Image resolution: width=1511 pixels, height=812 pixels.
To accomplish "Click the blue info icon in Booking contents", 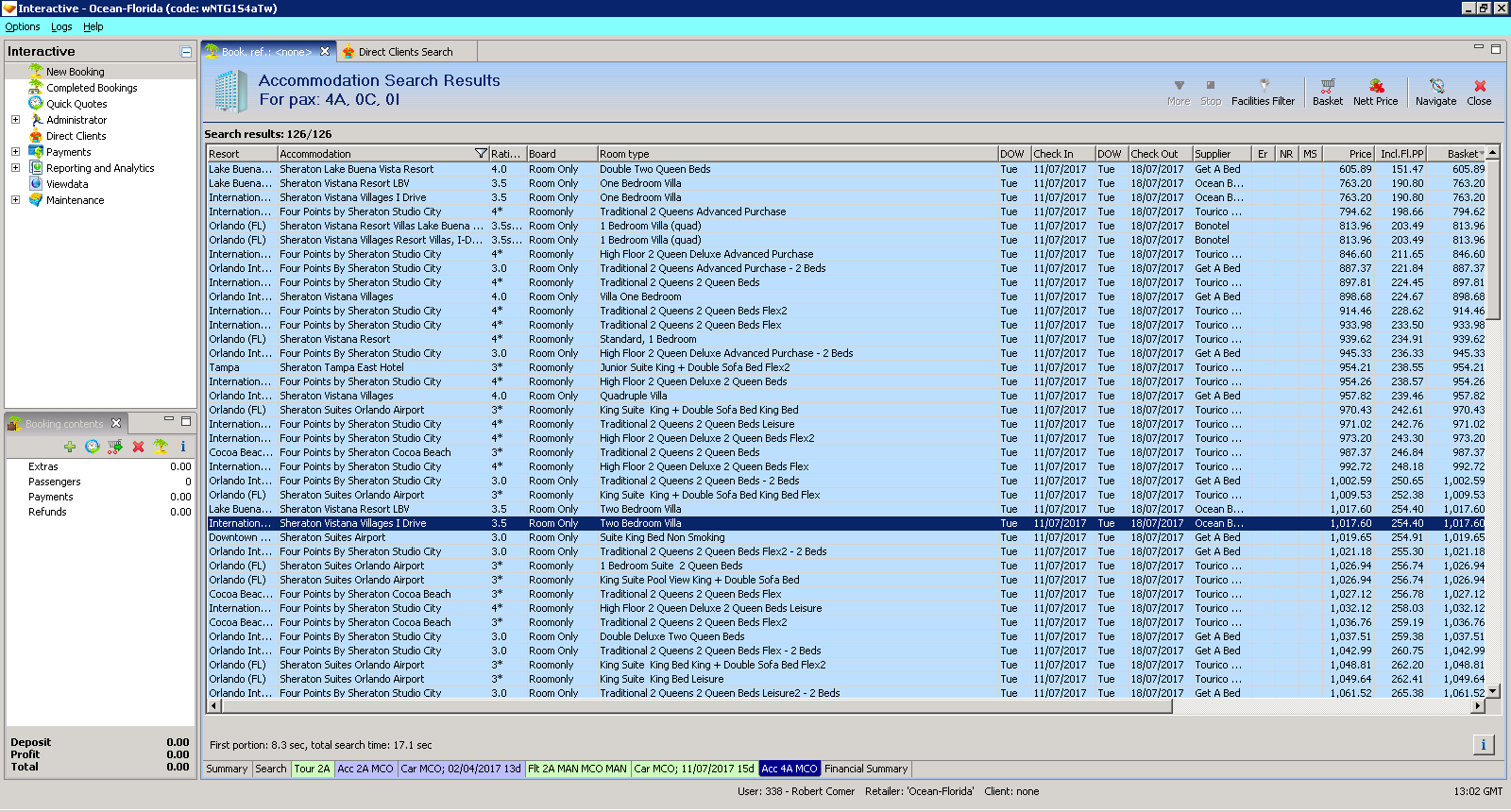I will pos(183,447).
